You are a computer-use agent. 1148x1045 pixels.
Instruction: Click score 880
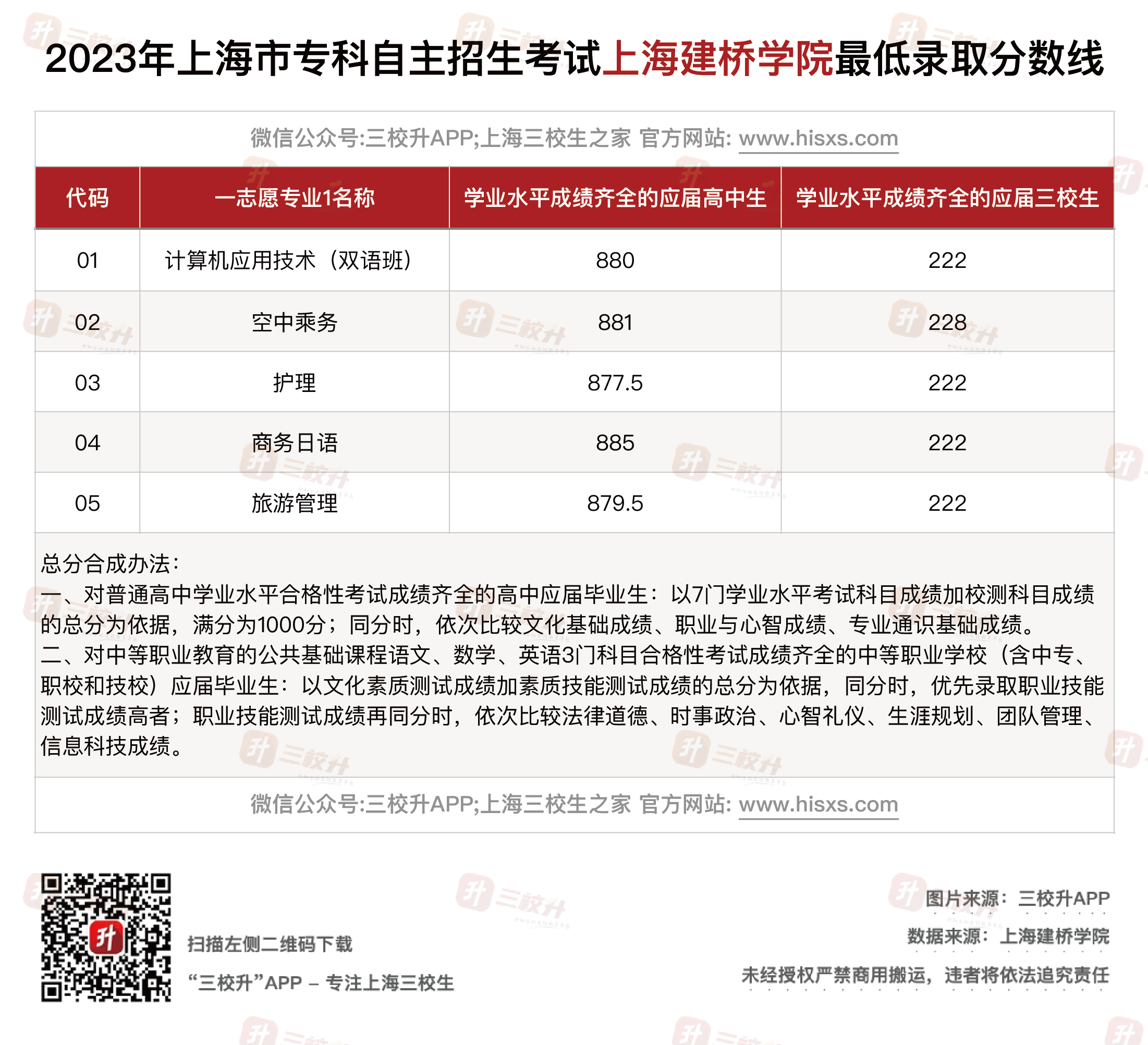[615, 261]
